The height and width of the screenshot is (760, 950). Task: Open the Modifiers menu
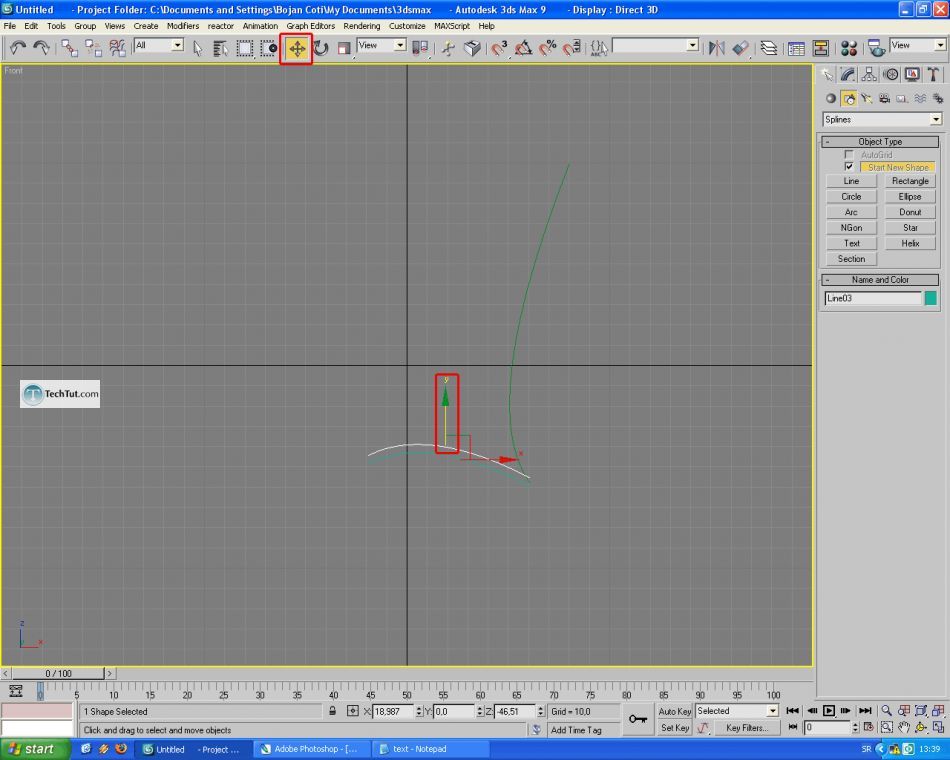pyautogui.click(x=182, y=26)
